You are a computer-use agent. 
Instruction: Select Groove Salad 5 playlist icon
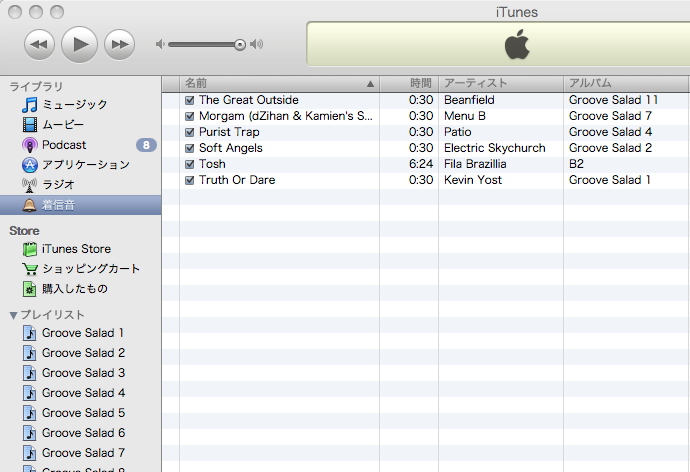click(29, 413)
